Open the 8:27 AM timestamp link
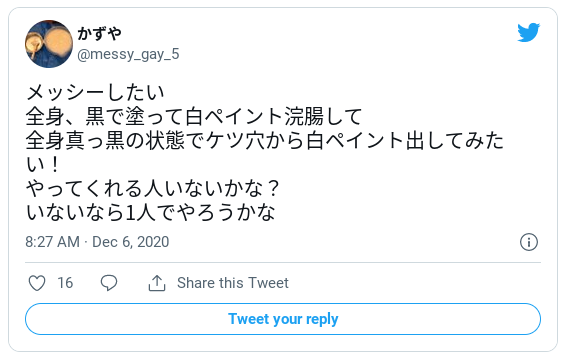 pos(52,242)
